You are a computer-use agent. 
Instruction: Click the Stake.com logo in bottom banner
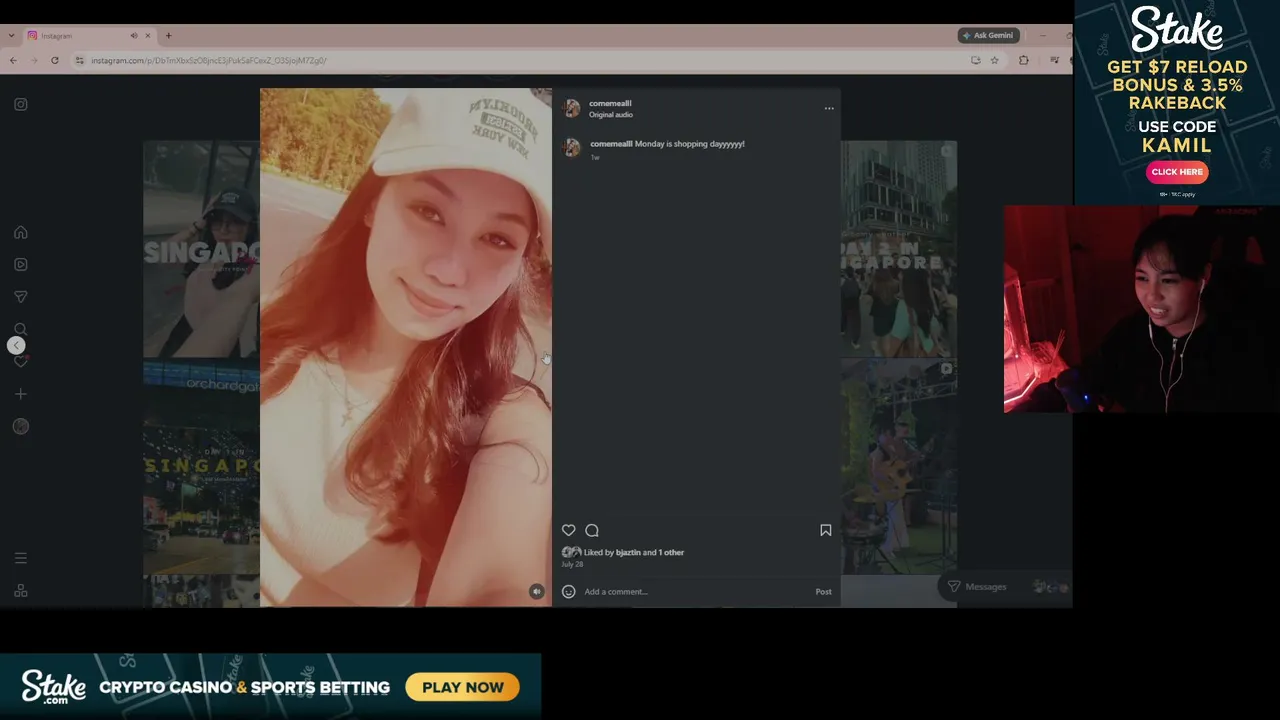(x=54, y=686)
